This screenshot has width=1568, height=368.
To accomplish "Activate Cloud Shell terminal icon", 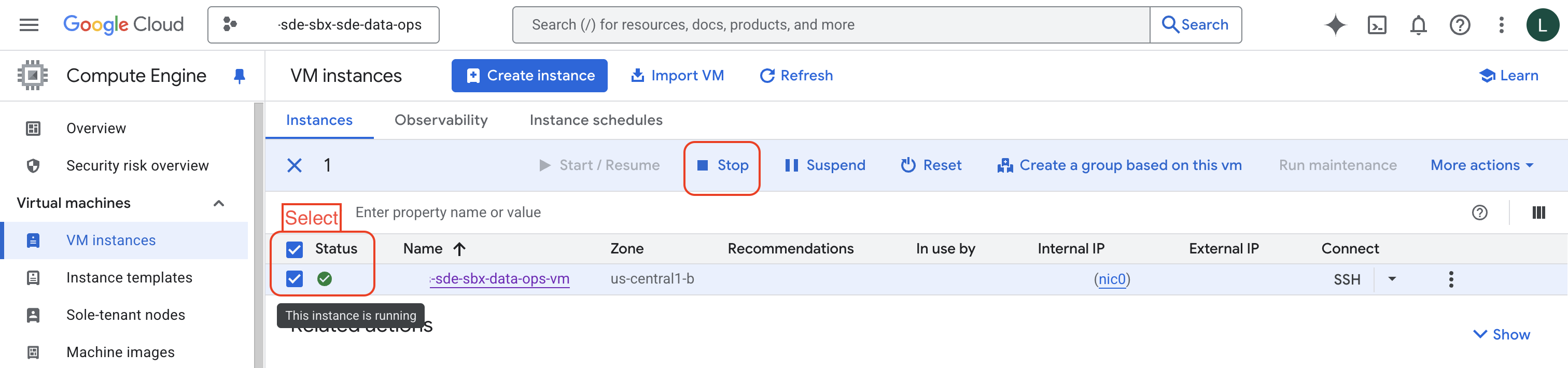I will coord(1376,25).
